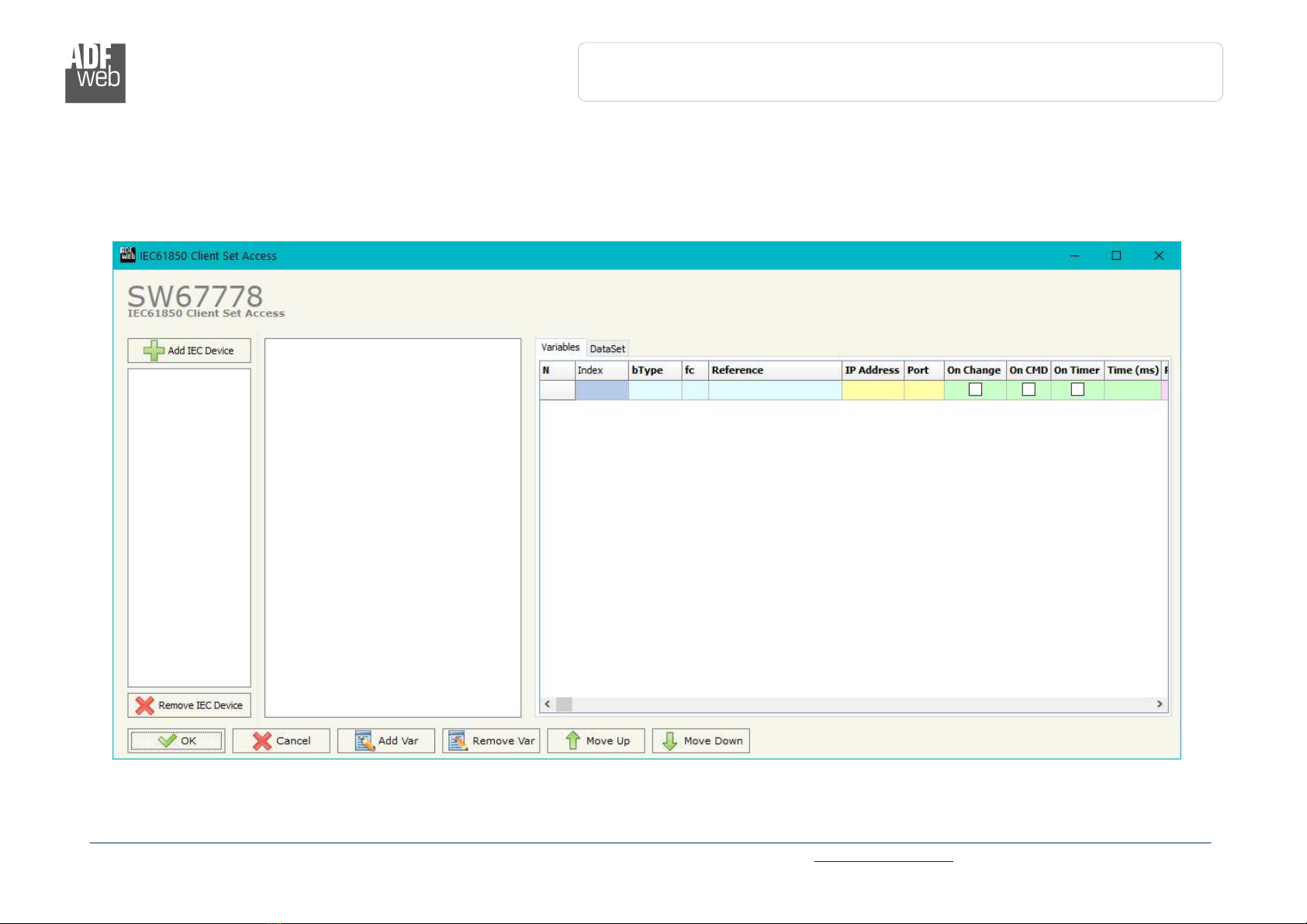Move the variable down with Move Down
1307x924 pixels.
pos(701,741)
